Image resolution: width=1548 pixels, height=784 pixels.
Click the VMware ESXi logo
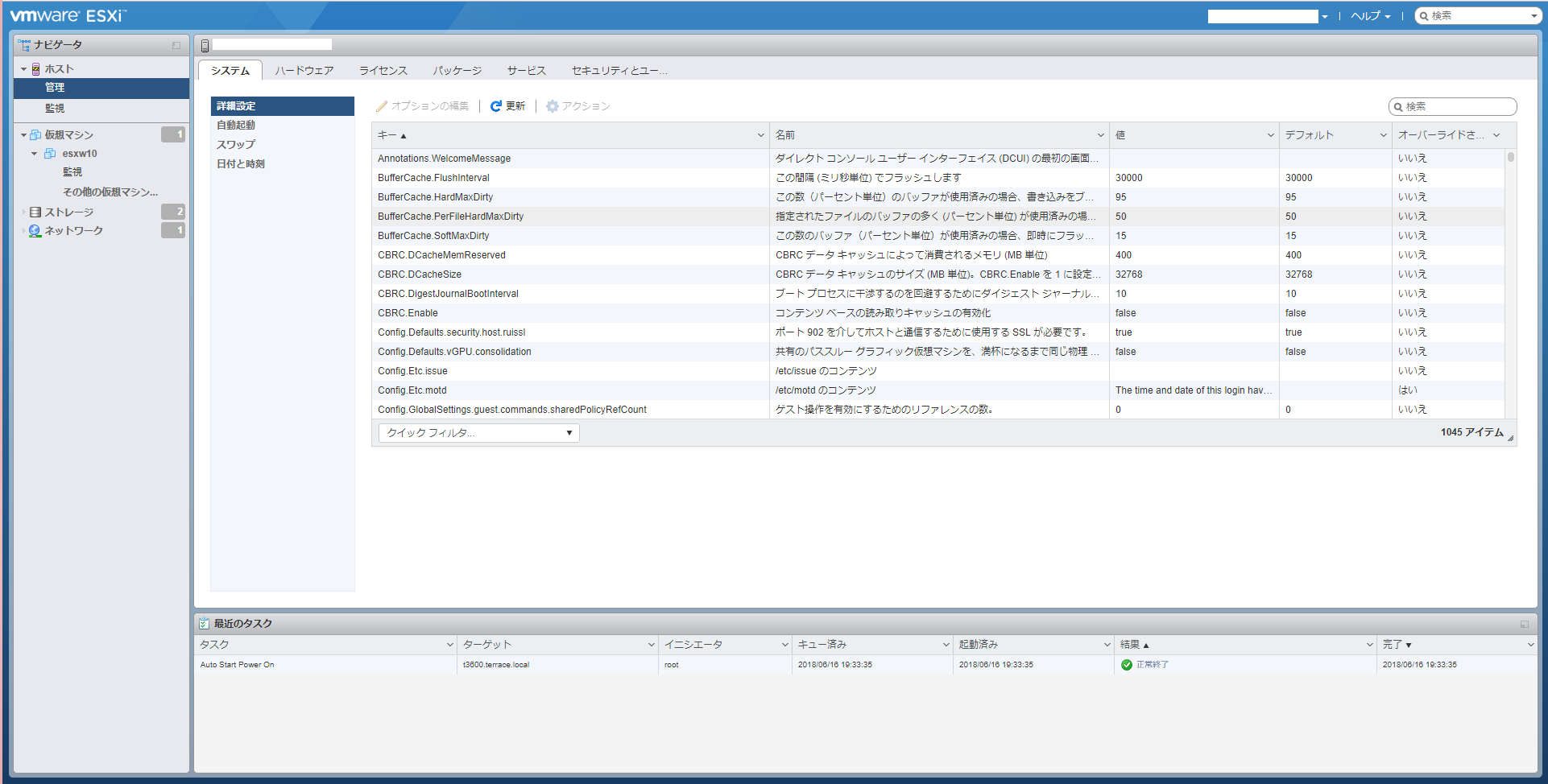pos(68,15)
